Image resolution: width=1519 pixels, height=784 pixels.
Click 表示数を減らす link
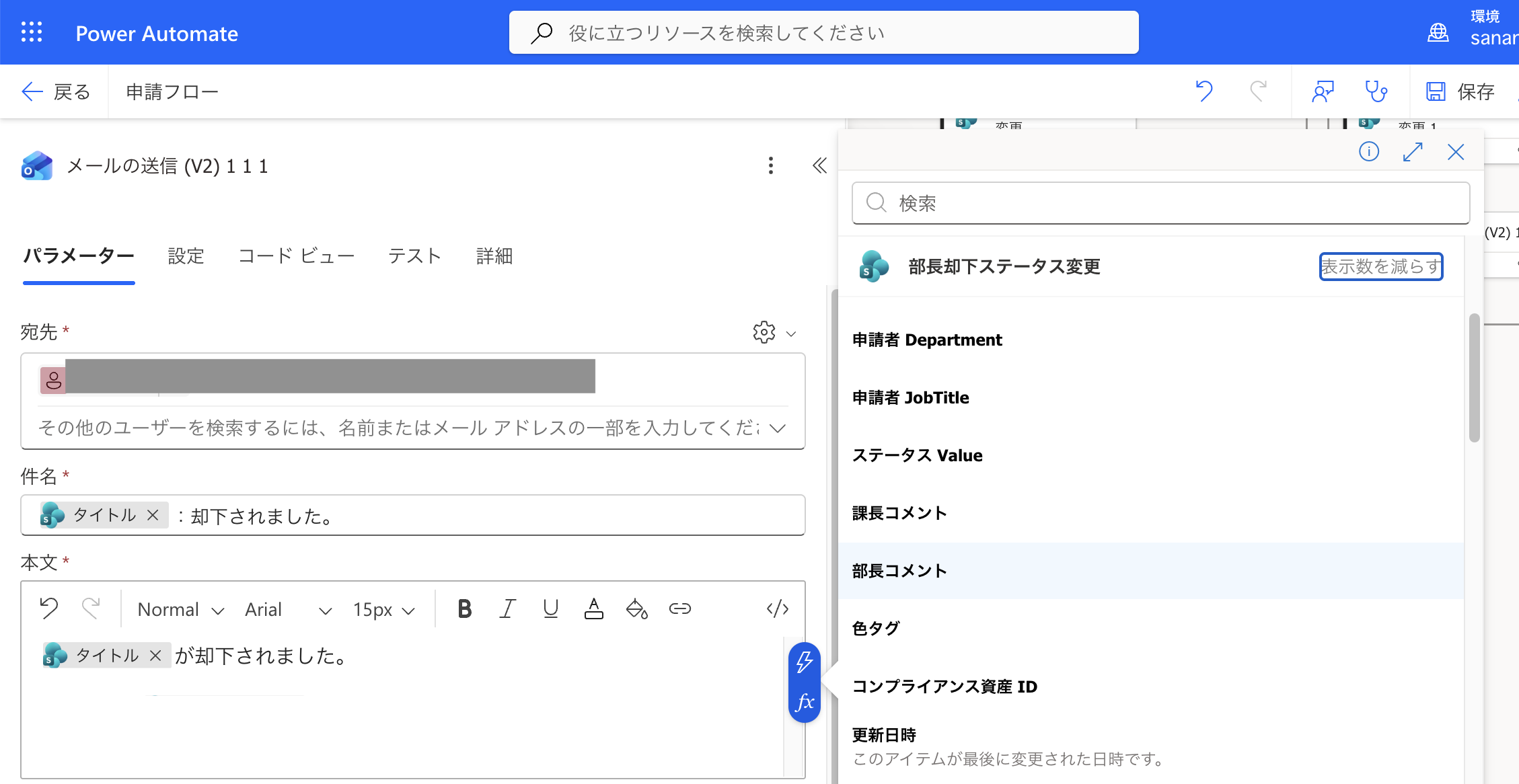coord(1380,266)
